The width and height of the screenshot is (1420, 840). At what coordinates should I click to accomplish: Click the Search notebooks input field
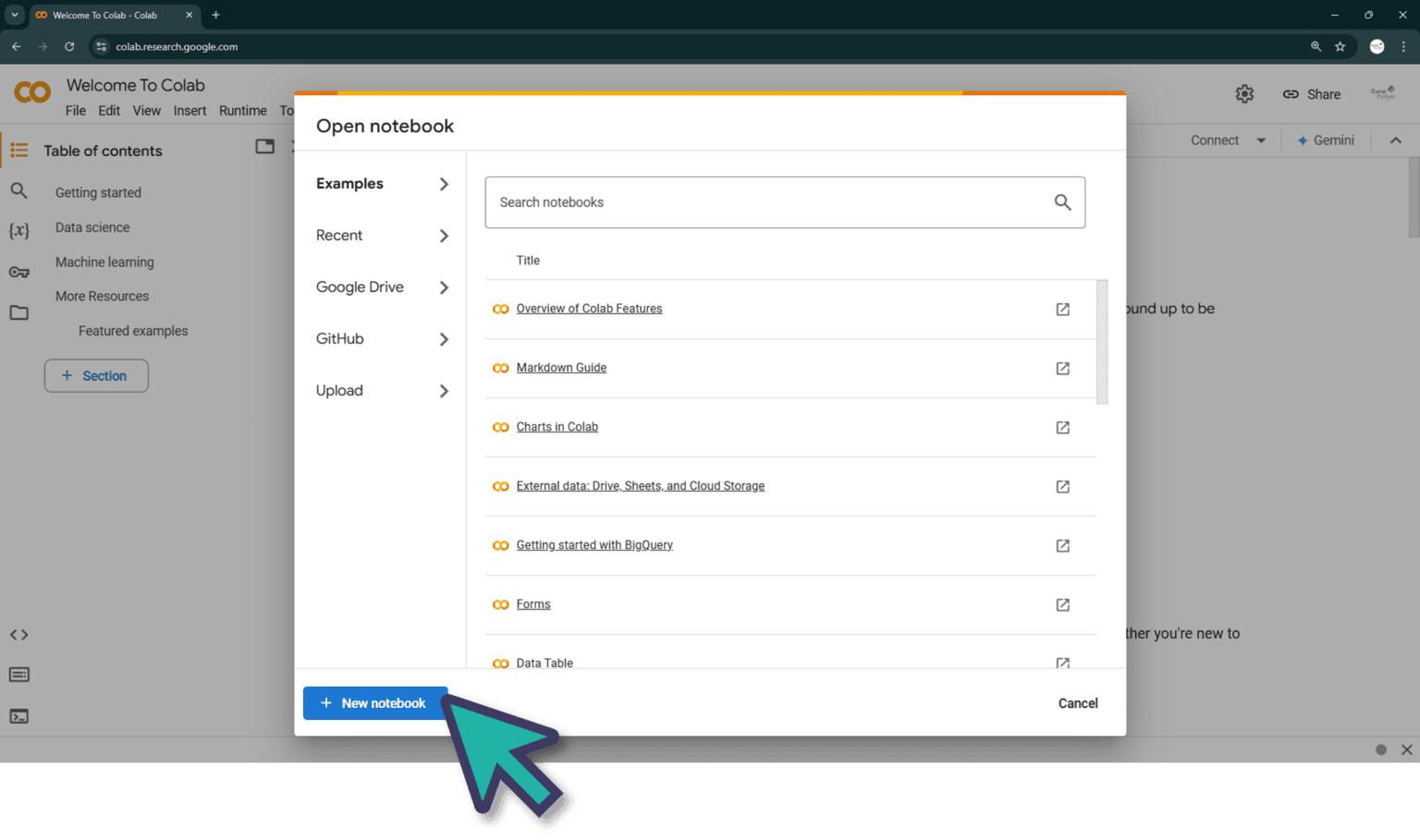click(x=767, y=202)
